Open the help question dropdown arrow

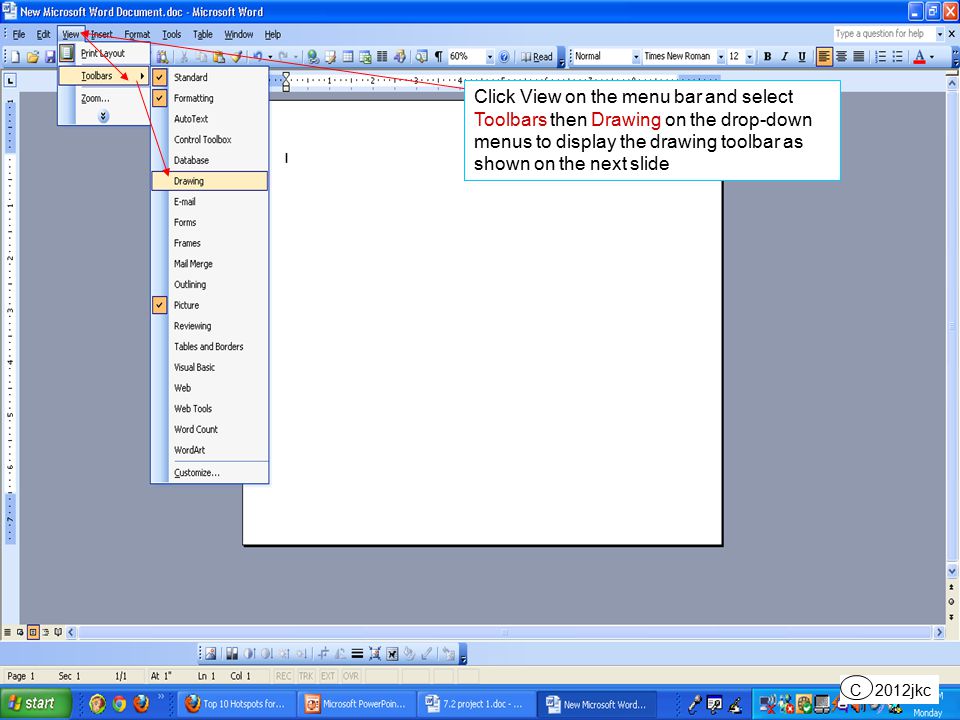pyautogui.click(x=939, y=34)
